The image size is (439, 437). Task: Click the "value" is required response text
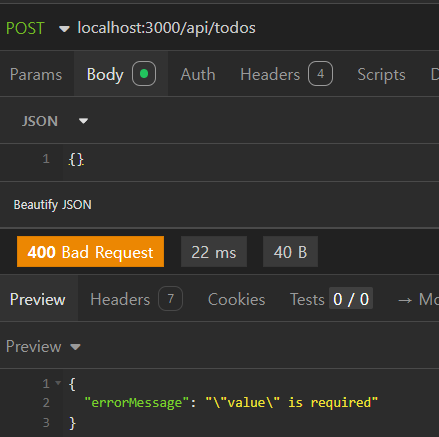point(292,402)
